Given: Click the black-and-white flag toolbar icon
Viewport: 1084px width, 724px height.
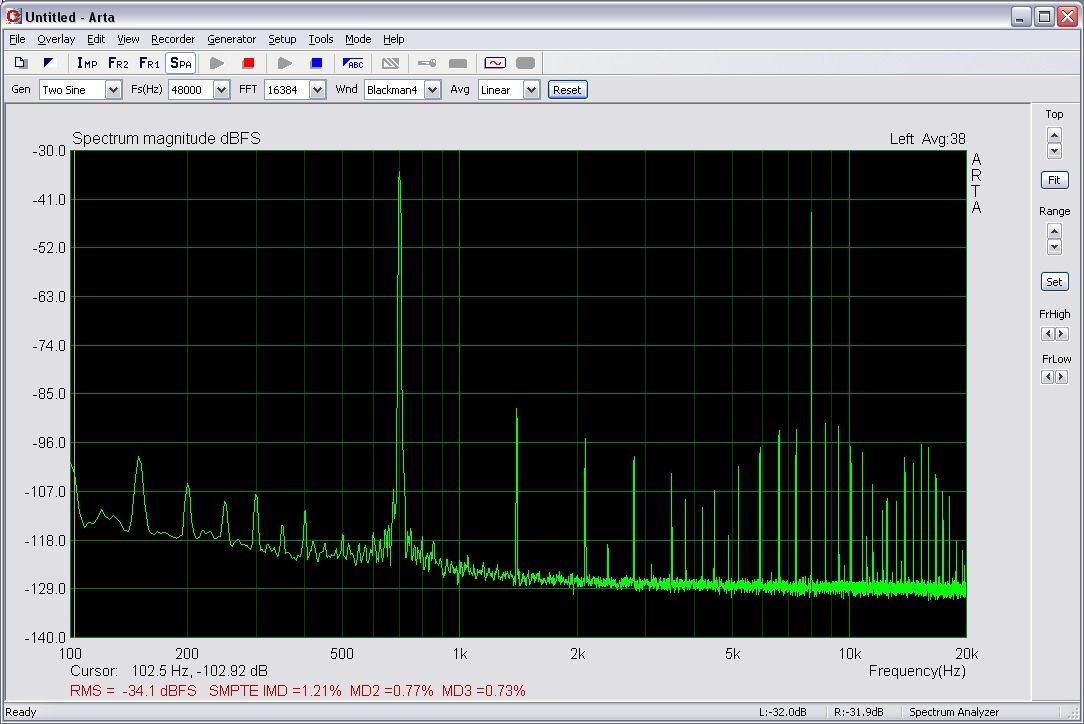Looking at the screenshot, I should pyautogui.click(x=48, y=63).
